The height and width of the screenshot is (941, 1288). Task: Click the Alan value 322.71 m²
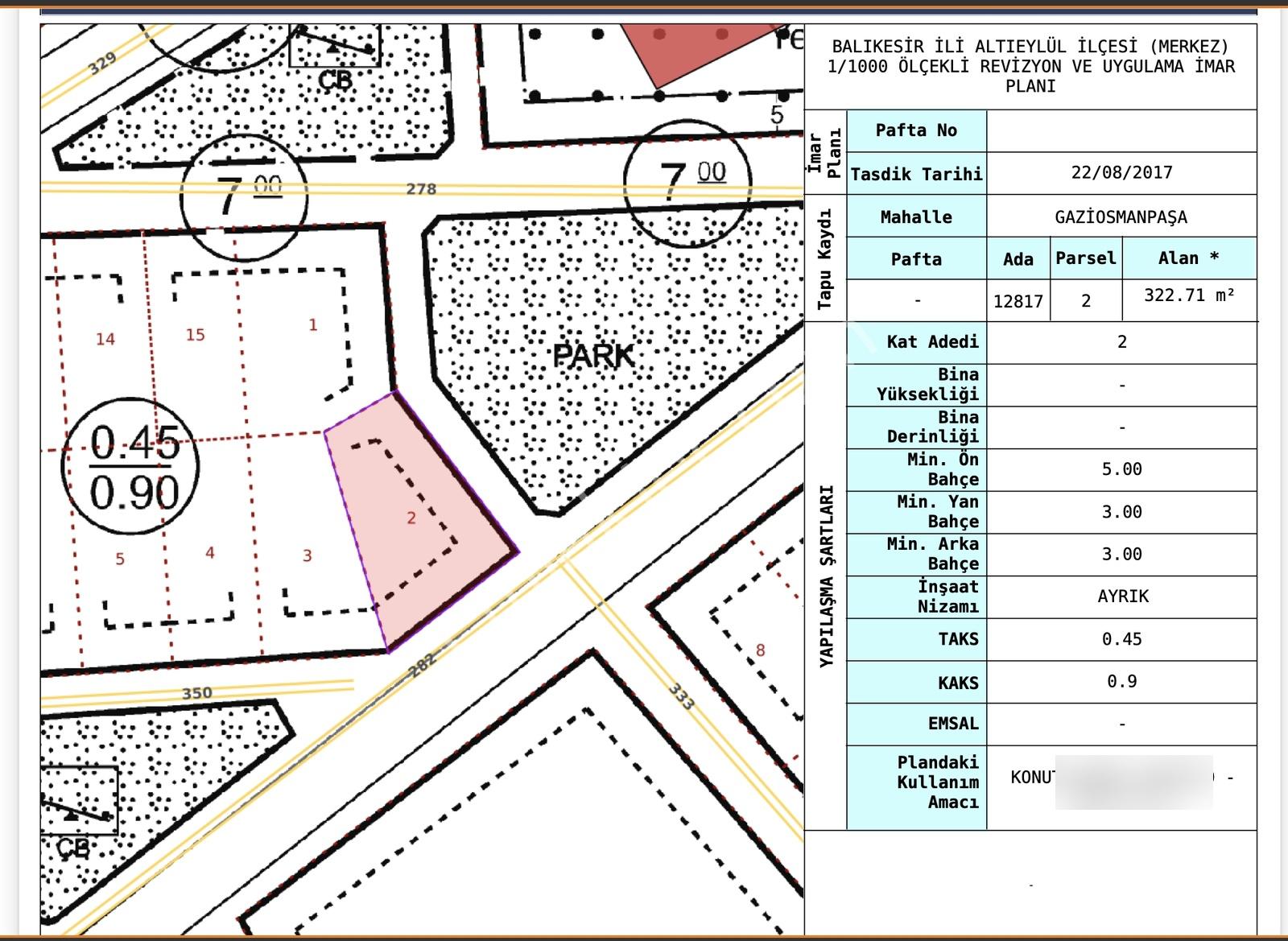[x=1190, y=295]
